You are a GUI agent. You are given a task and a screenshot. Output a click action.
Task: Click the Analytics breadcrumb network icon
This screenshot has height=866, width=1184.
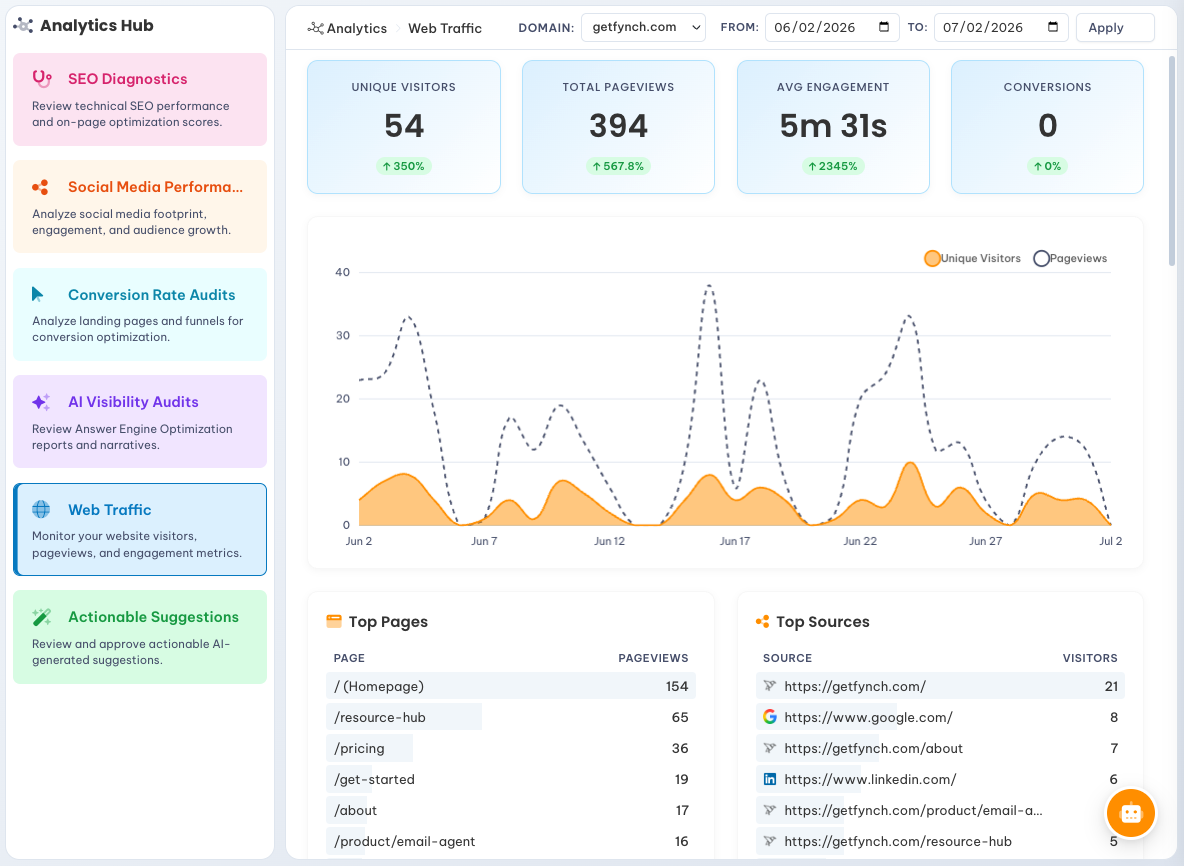coord(315,28)
